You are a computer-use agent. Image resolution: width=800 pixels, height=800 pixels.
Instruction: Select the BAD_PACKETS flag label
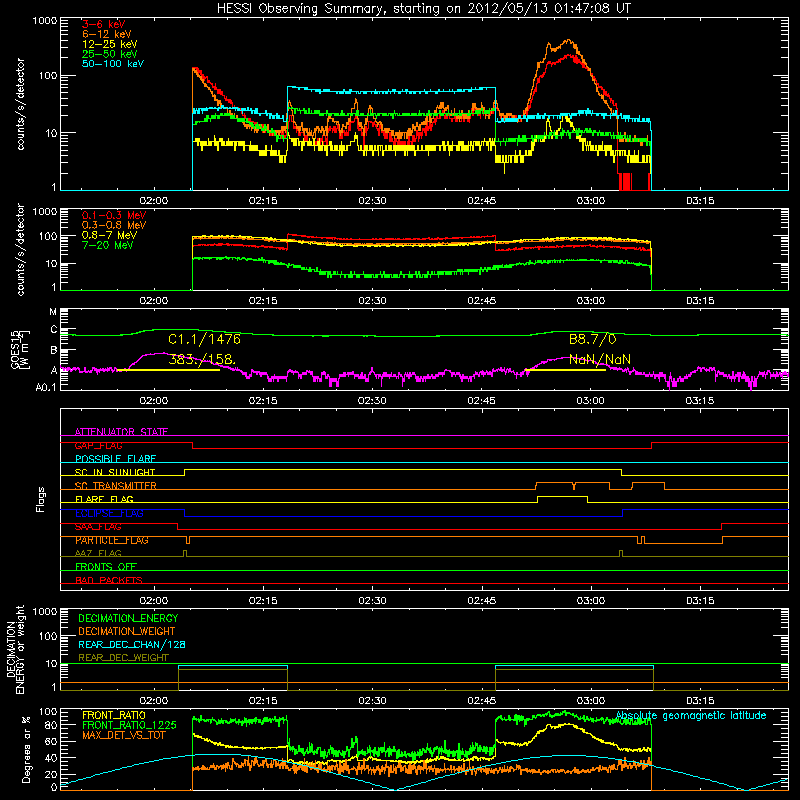tap(109, 580)
